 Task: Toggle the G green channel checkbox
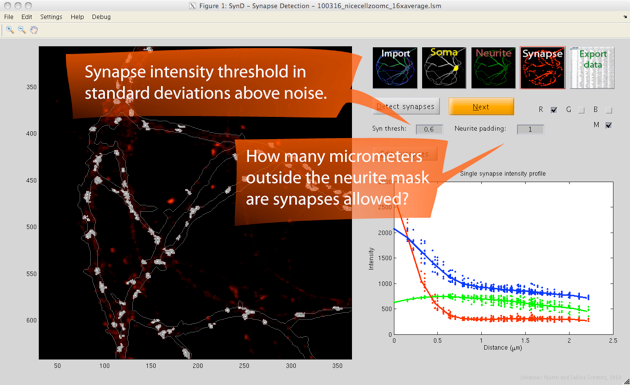coord(581,110)
